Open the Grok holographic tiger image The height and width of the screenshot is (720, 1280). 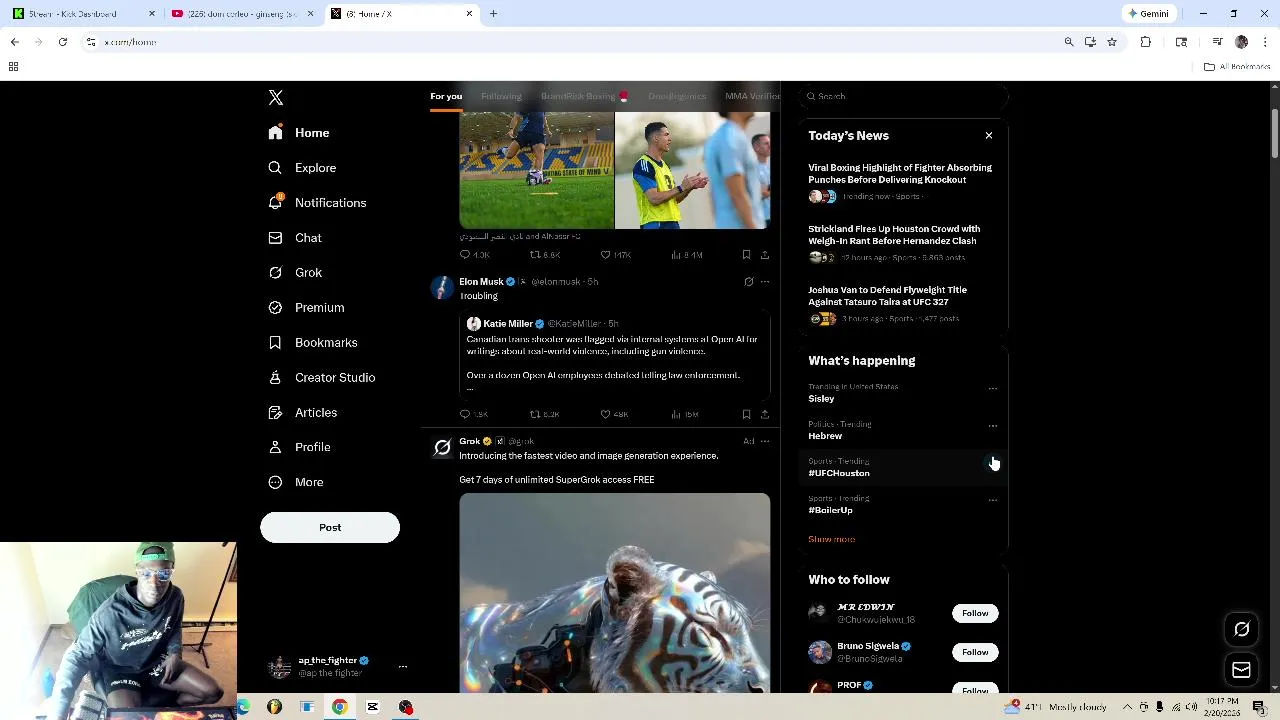pyautogui.click(x=615, y=593)
